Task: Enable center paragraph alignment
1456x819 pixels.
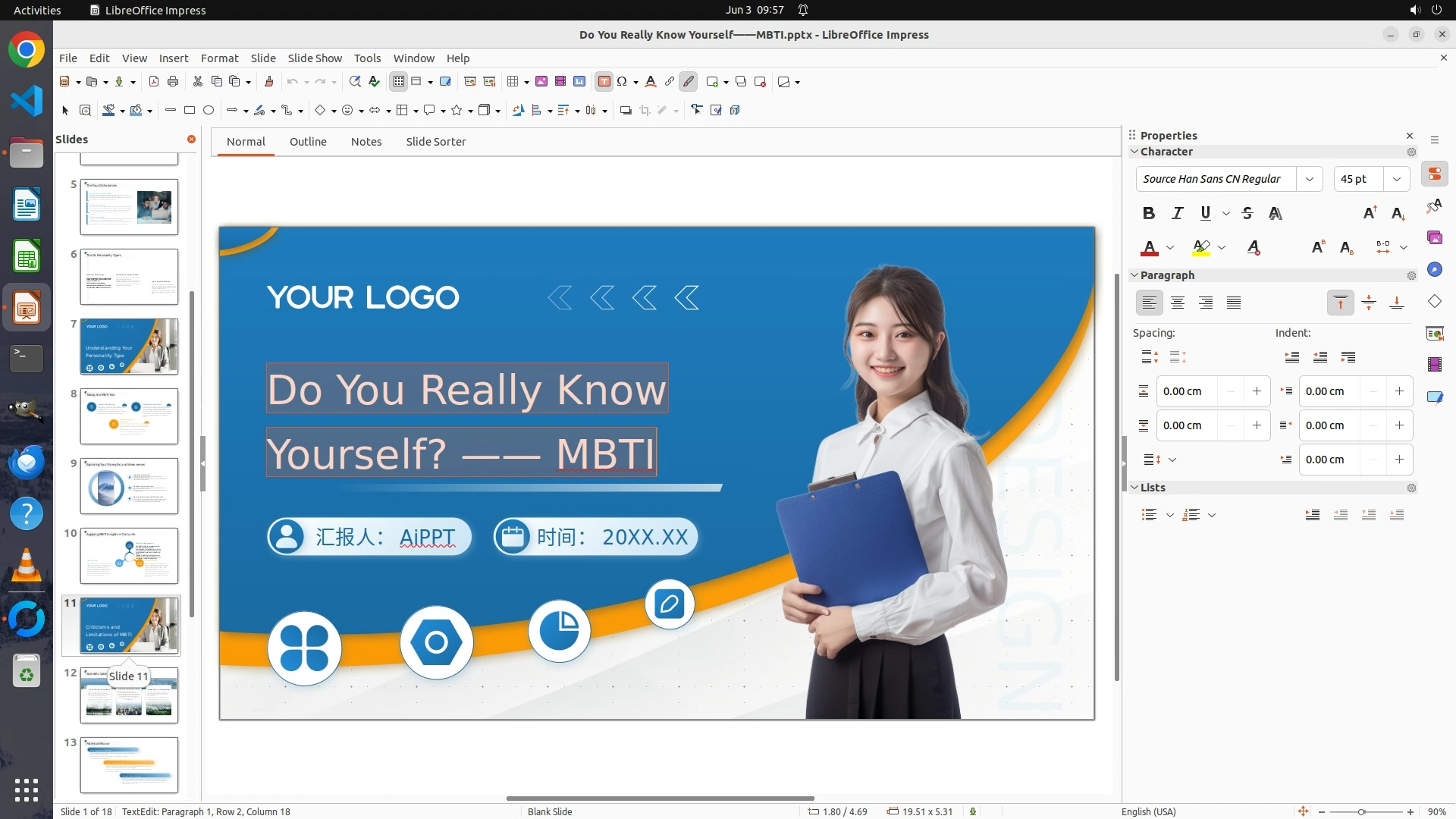Action: pos(1178,303)
